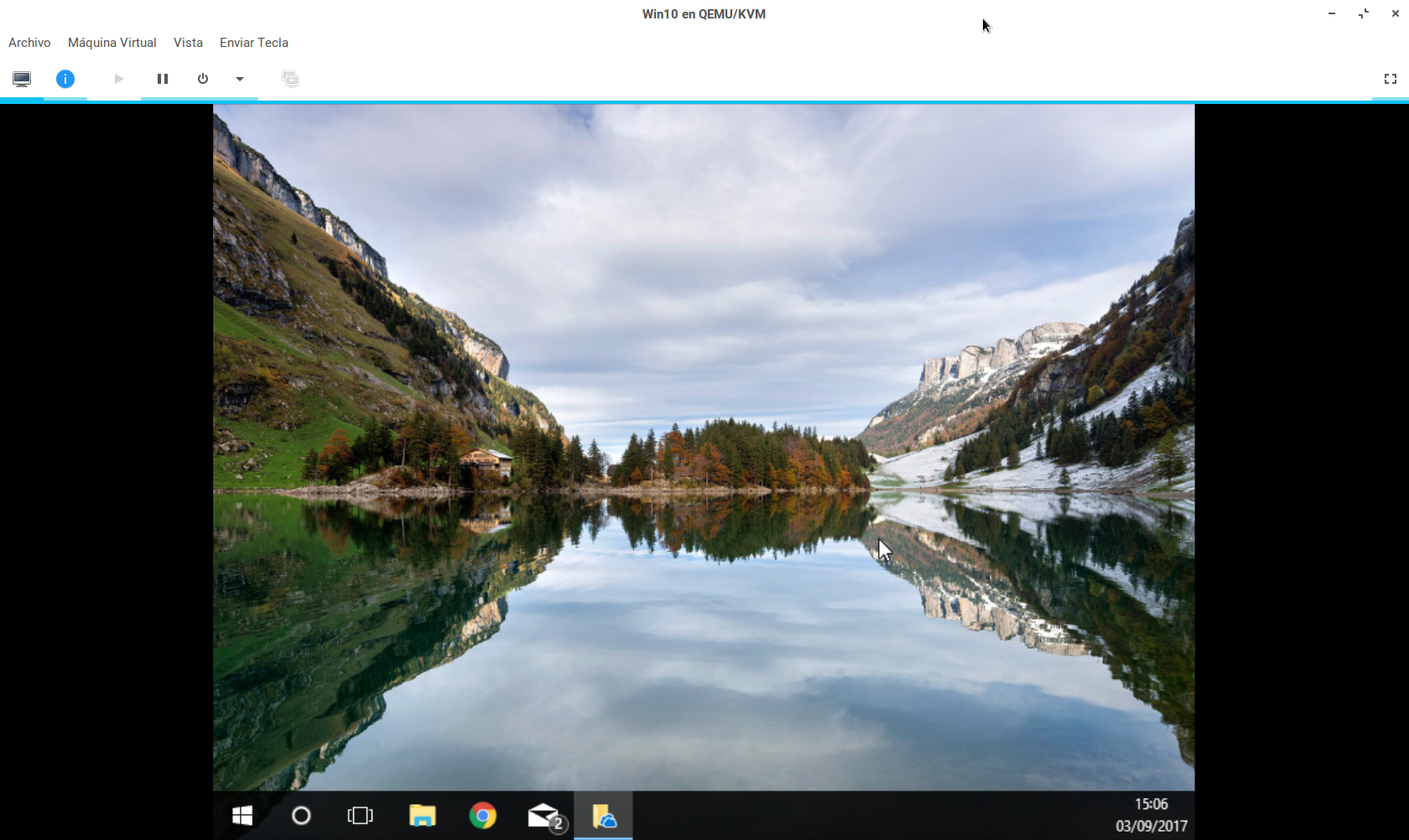The height and width of the screenshot is (840, 1409).
Task: Click the taskbar clock showing 15:06
Action: (x=1151, y=815)
